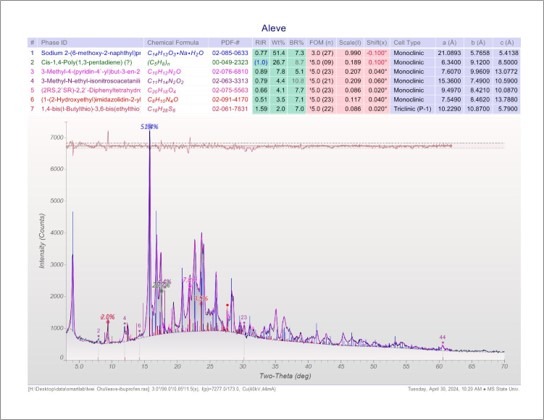Click the 70 tick on Two-Theta axis
The width and height of the screenshot is (544, 420).
pyautogui.click(x=504, y=366)
